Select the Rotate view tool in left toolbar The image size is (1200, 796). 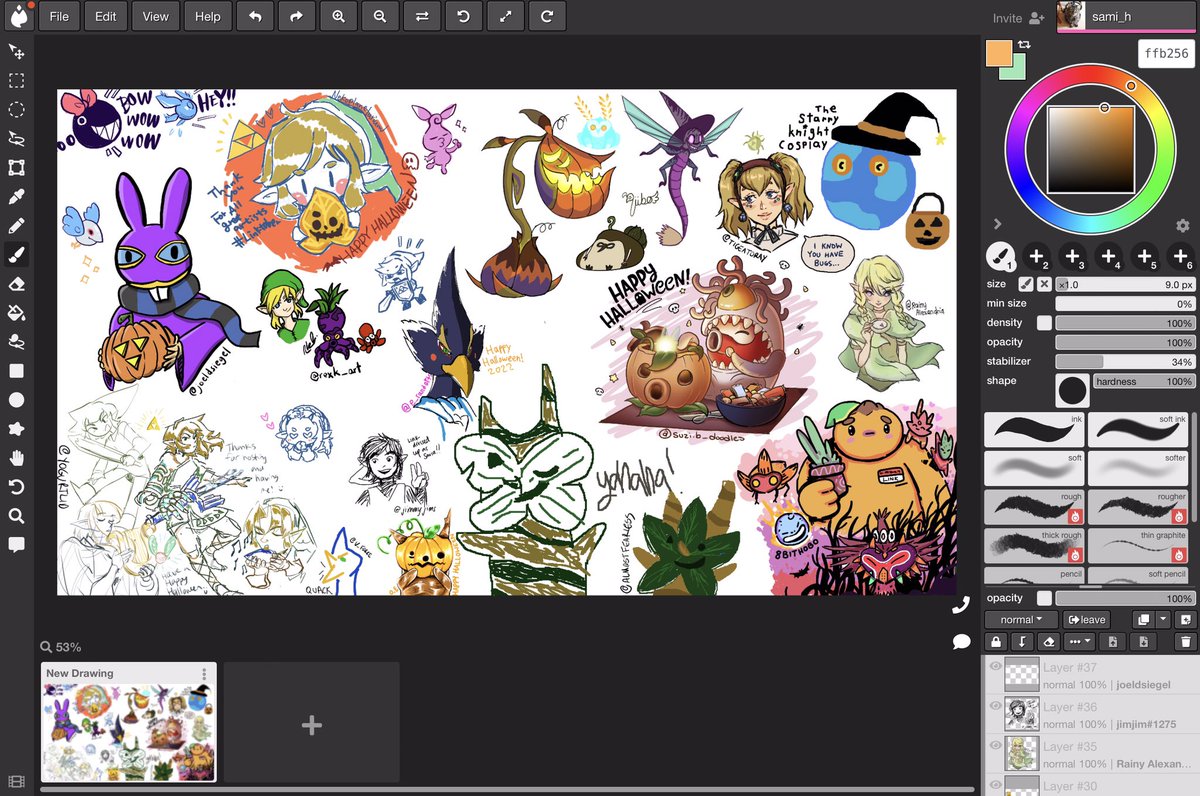coord(16,486)
